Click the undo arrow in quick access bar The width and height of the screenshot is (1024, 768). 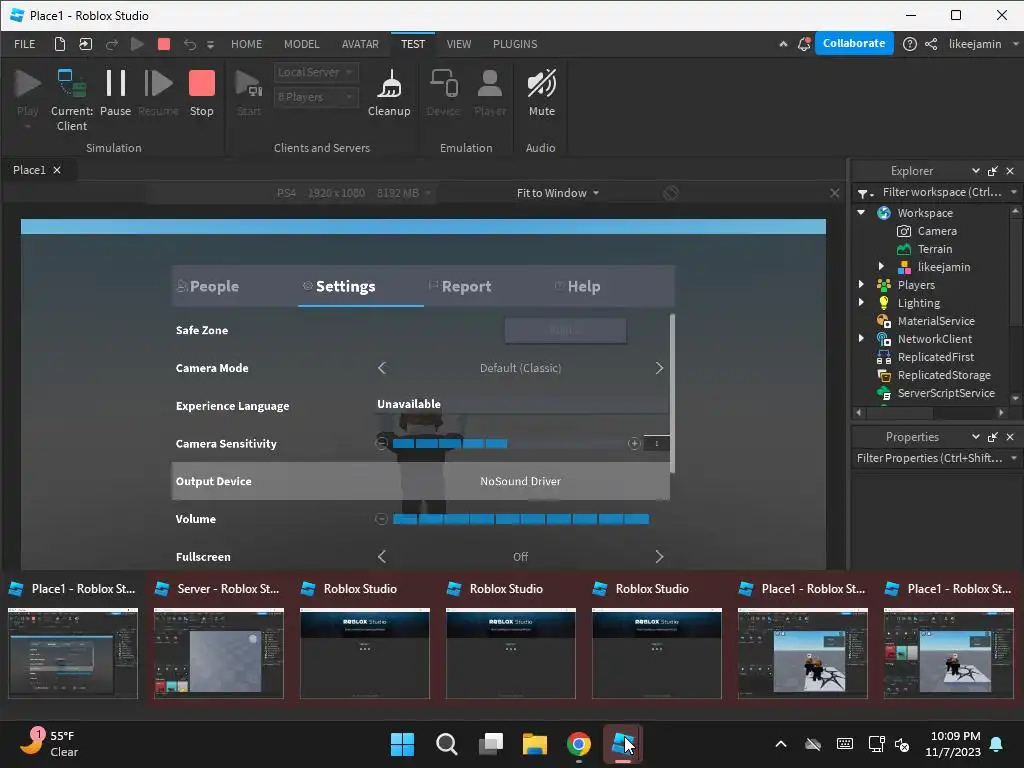tap(189, 44)
